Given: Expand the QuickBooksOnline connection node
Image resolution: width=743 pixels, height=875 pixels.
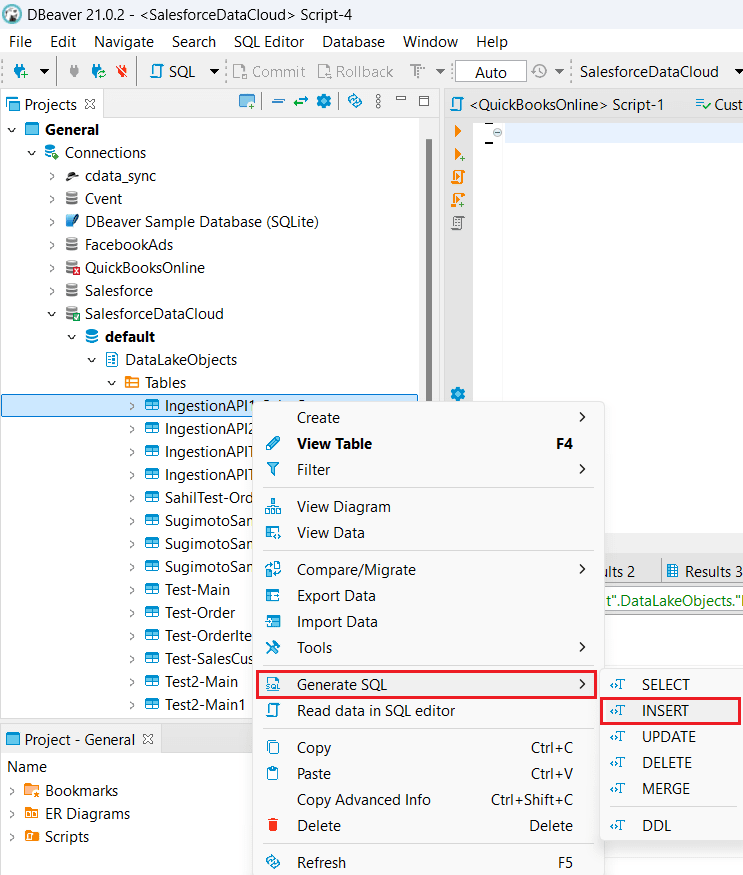Looking at the screenshot, I should coord(52,268).
